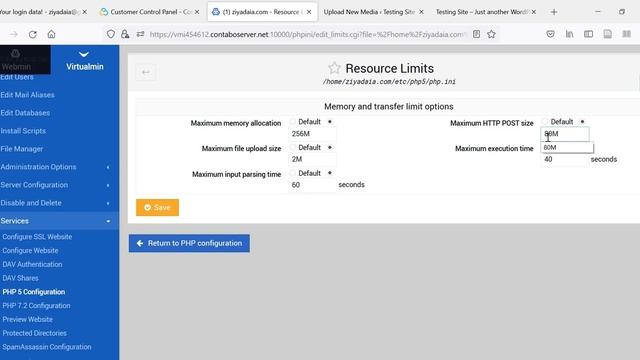Open Preview Website link
Screen dimensions: 640x360
pyautogui.click(x=28, y=319)
